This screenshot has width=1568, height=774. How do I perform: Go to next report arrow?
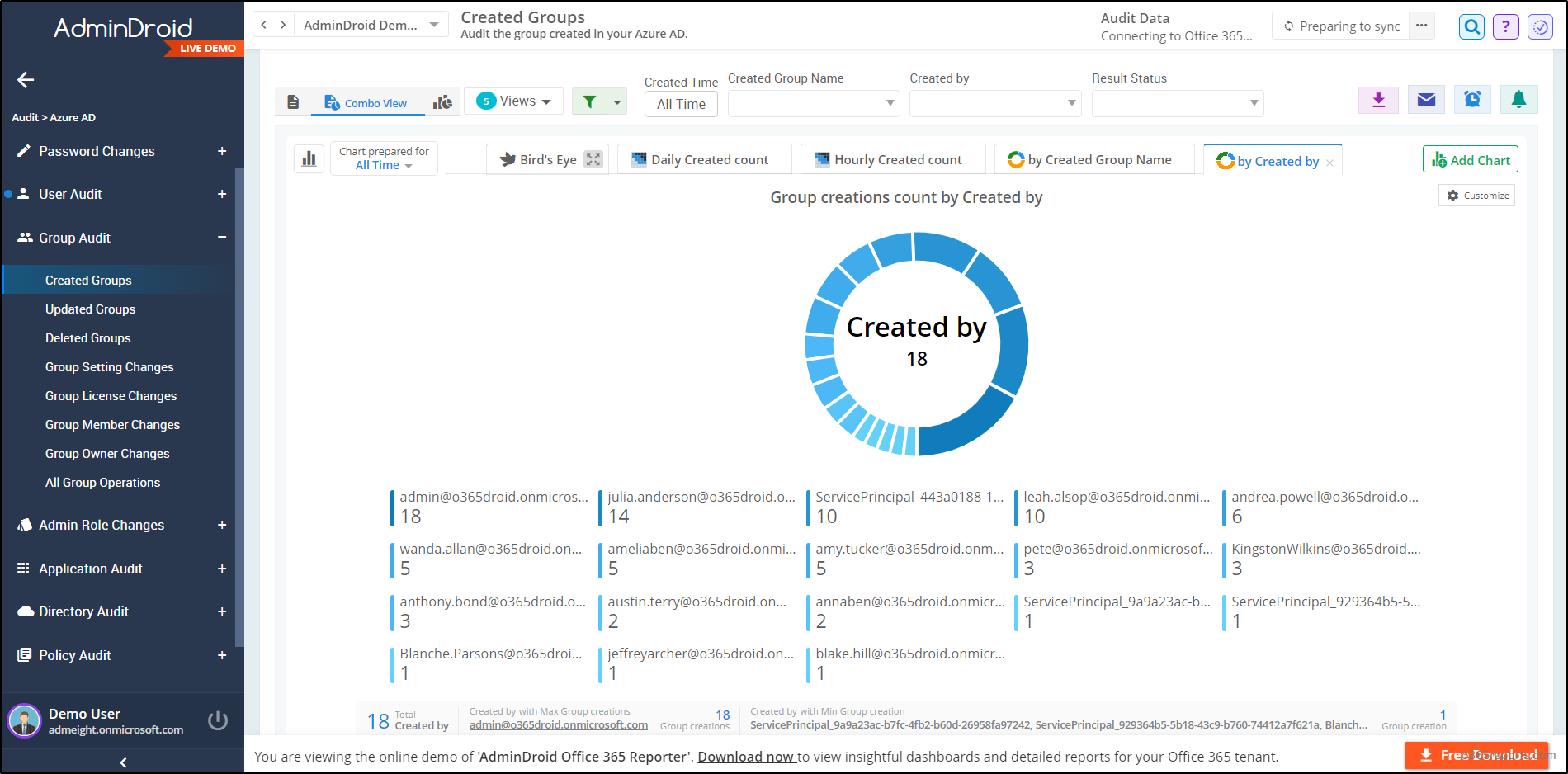pyautogui.click(x=283, y=25)
